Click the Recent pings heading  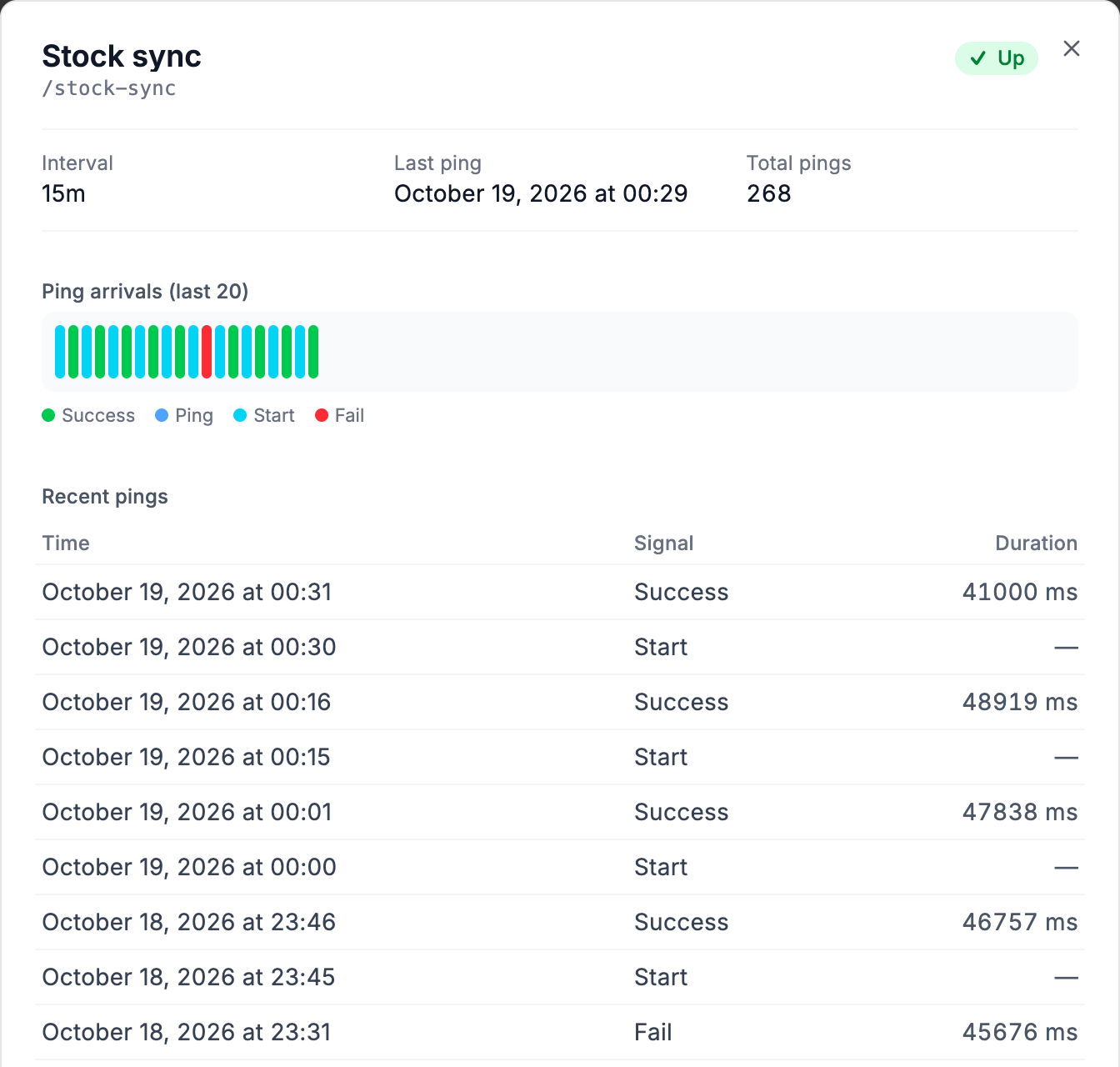coord(105,497)
